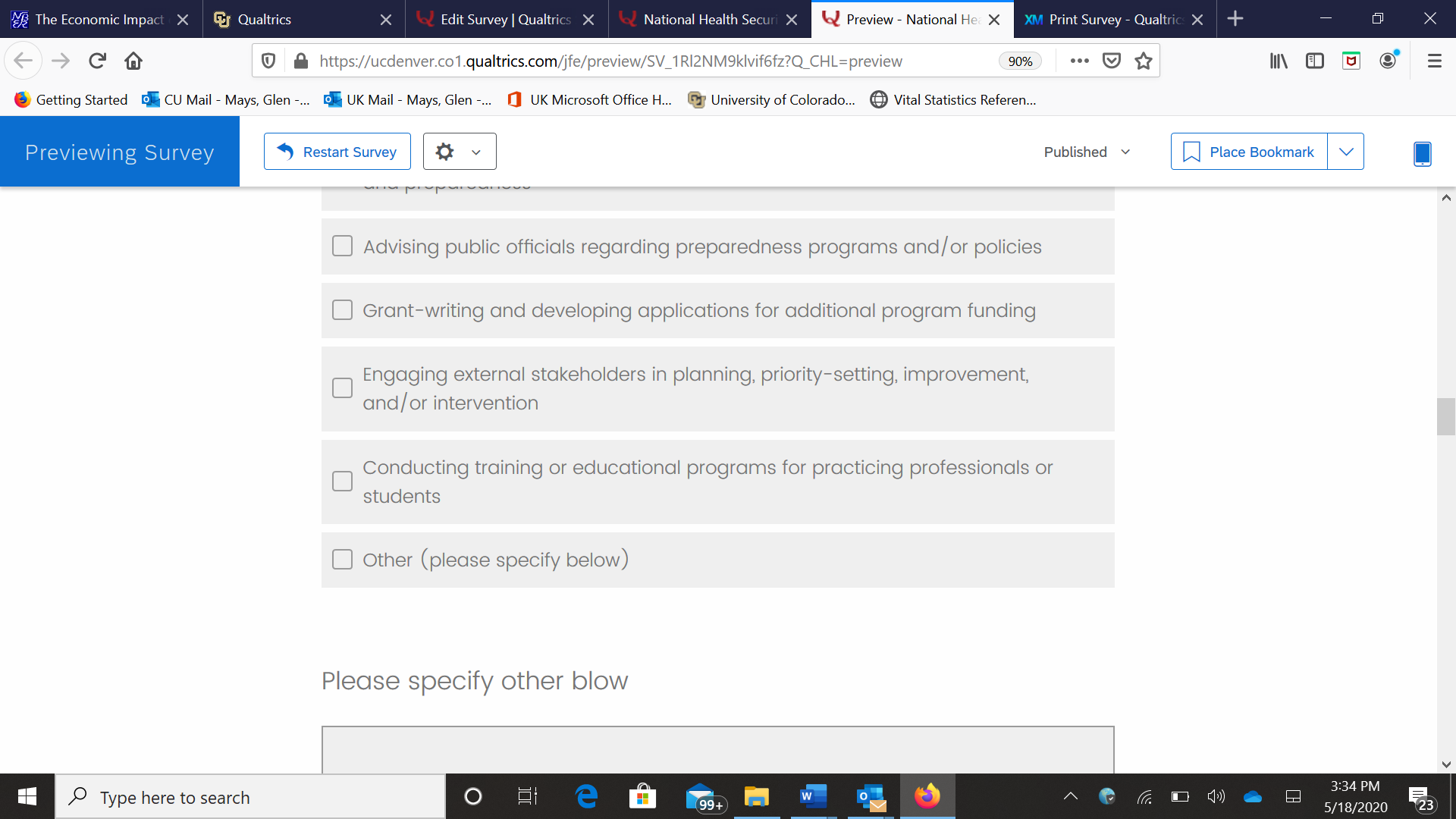Image resolution: width=1456 pixels, height=819 pixels.
Task: Open Microsoft Word from the taskbar
Action: pyautogui.click(x=812, y=796)
